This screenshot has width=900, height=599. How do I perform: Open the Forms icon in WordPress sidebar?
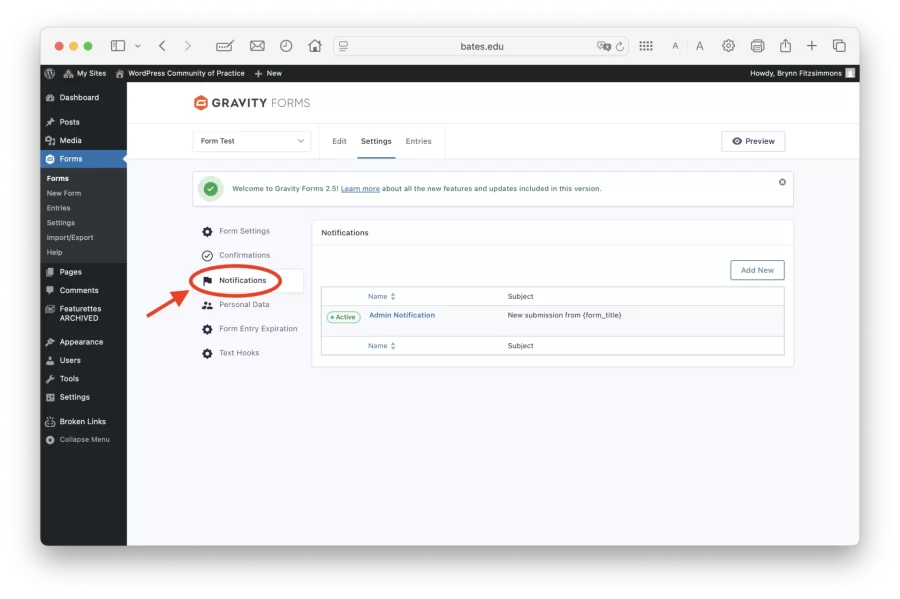coord(49,158)
